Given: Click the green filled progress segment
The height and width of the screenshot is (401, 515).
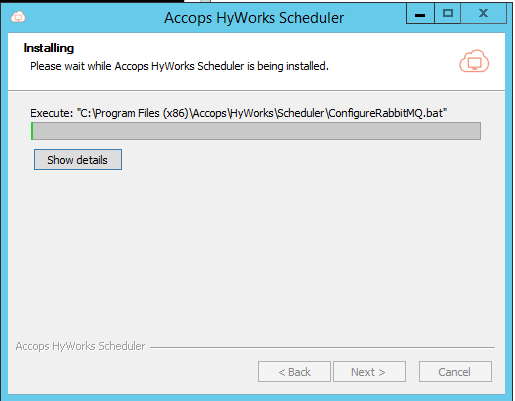Looking at the screenshot, I should tap(32, 131).
